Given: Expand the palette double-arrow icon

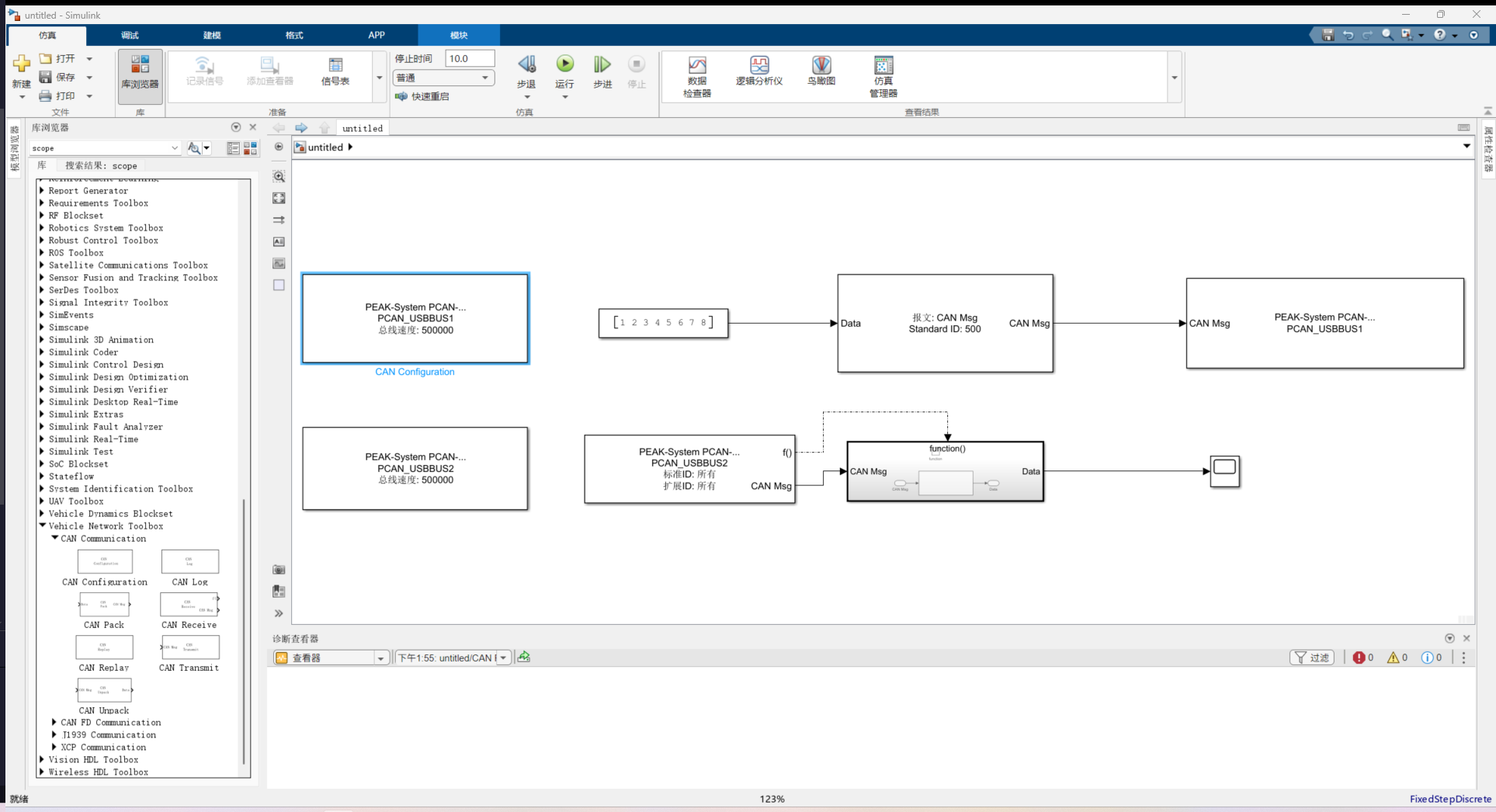Looking at the screenshot, I should point(279,613).
